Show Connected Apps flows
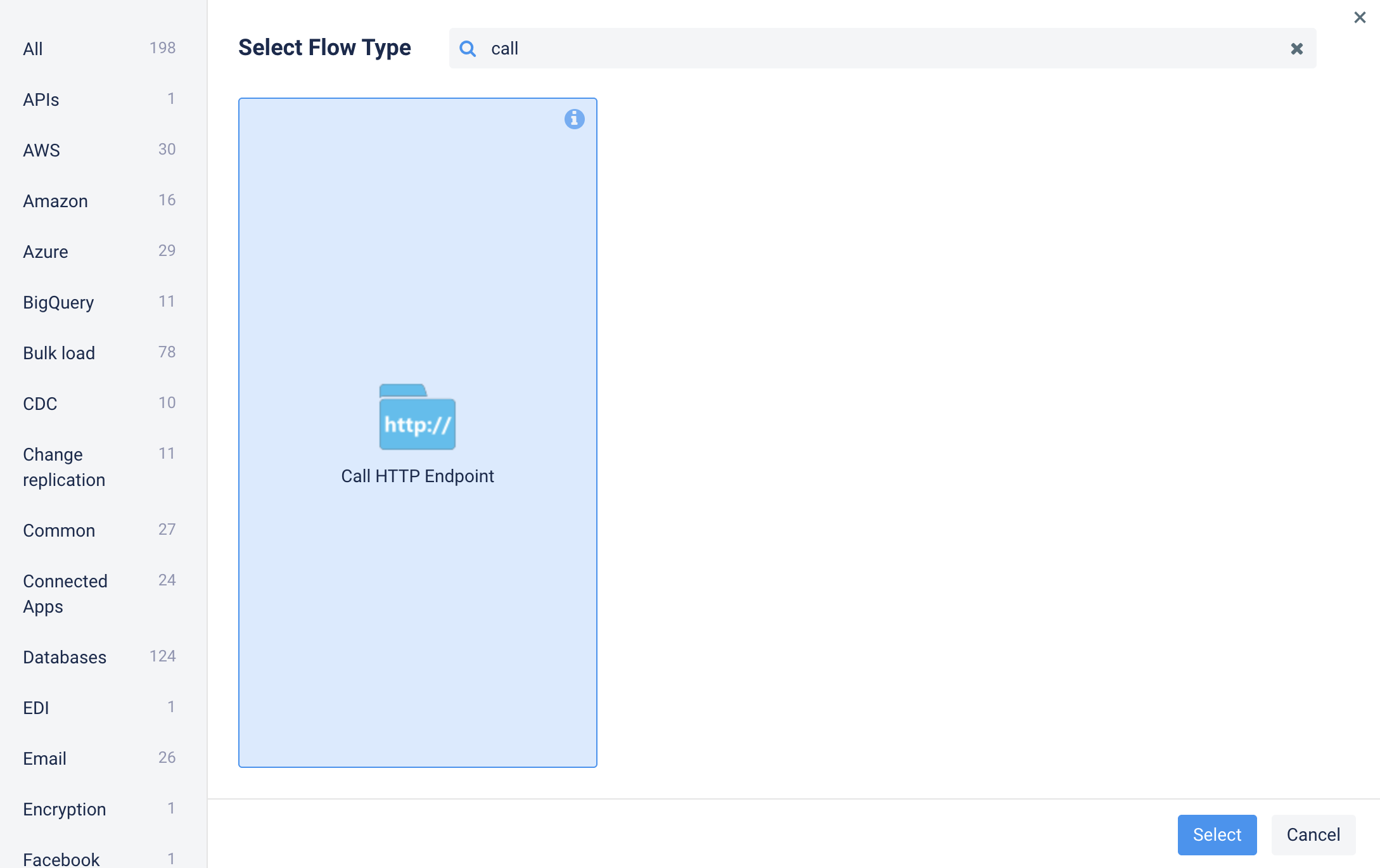 (x=65, y=594)
